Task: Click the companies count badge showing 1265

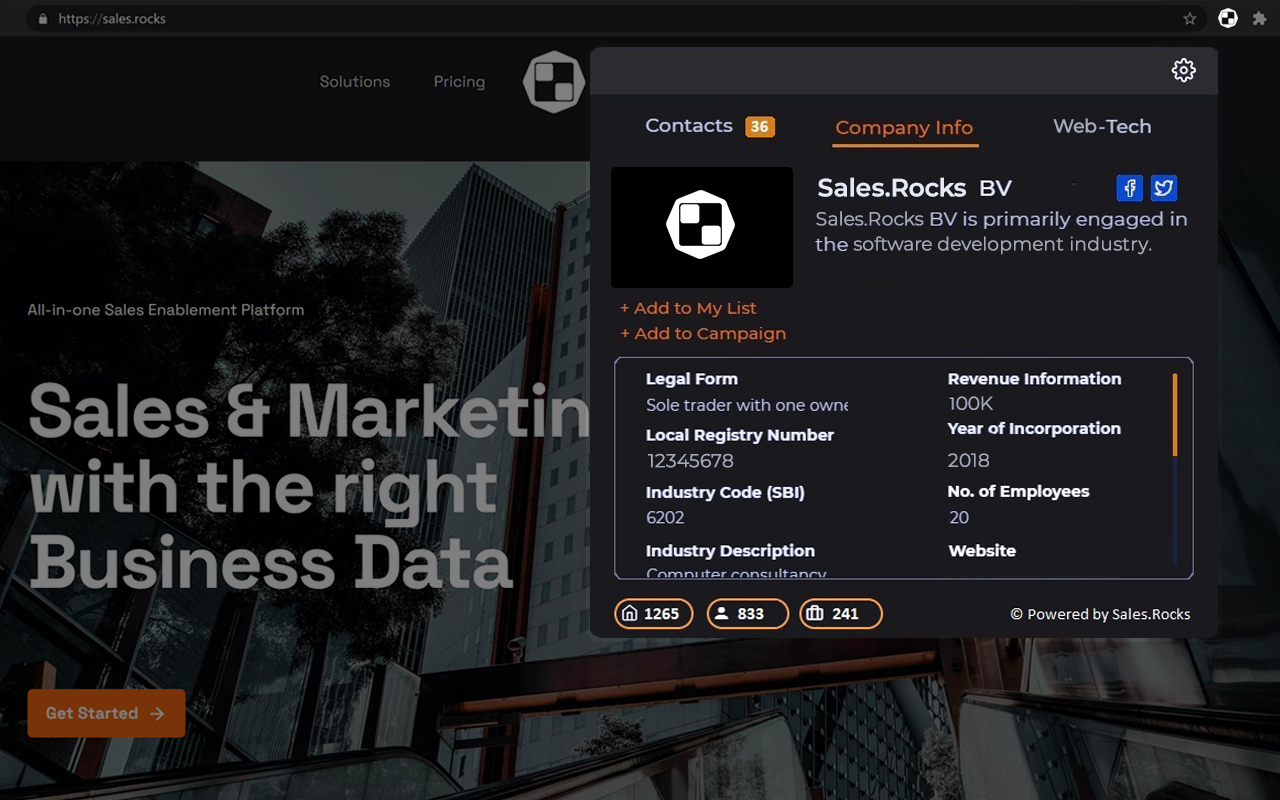Action: pos(653,613)
